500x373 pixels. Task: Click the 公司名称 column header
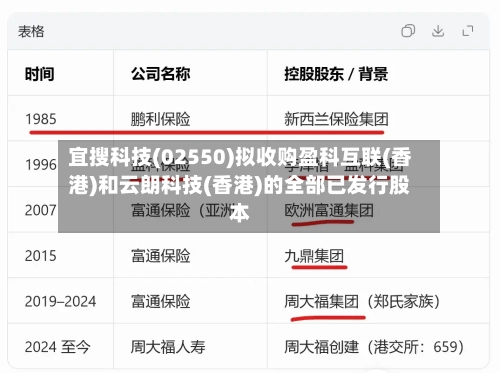pyautogui.click(x=160, y=74)
